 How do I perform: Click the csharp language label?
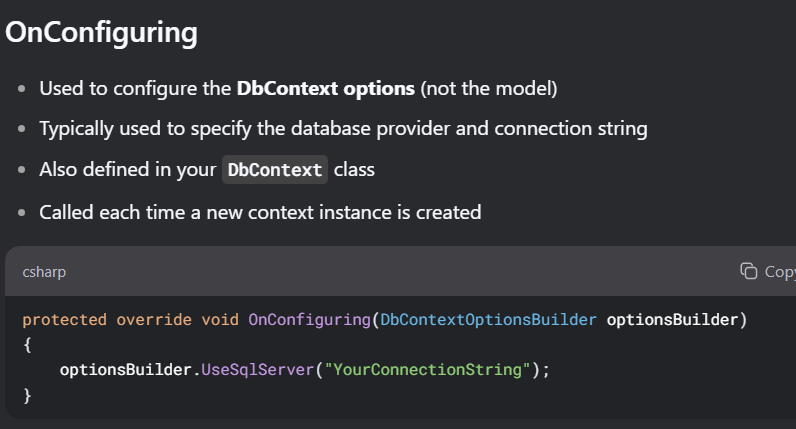(44, 272)
